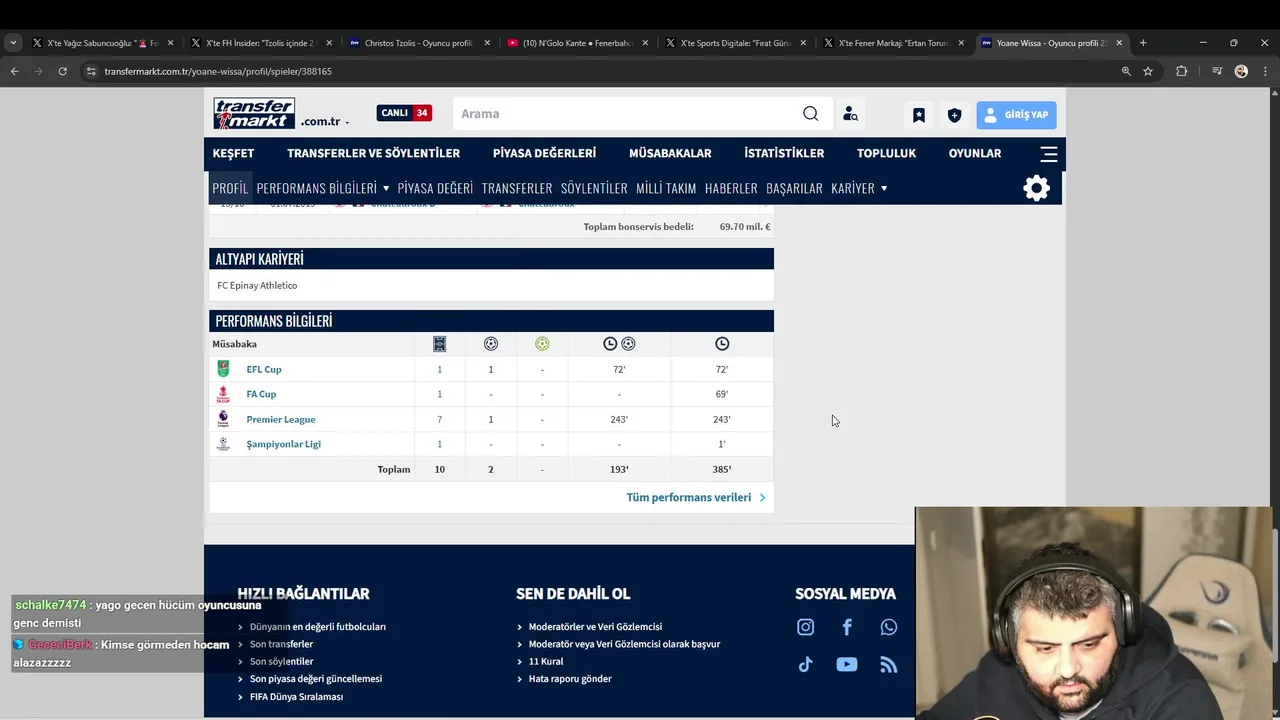This screenshot has width=1280, height=720.
Task: Open Dünyanın en değerli futbolcuları link
Action: (x=317, y=627)
